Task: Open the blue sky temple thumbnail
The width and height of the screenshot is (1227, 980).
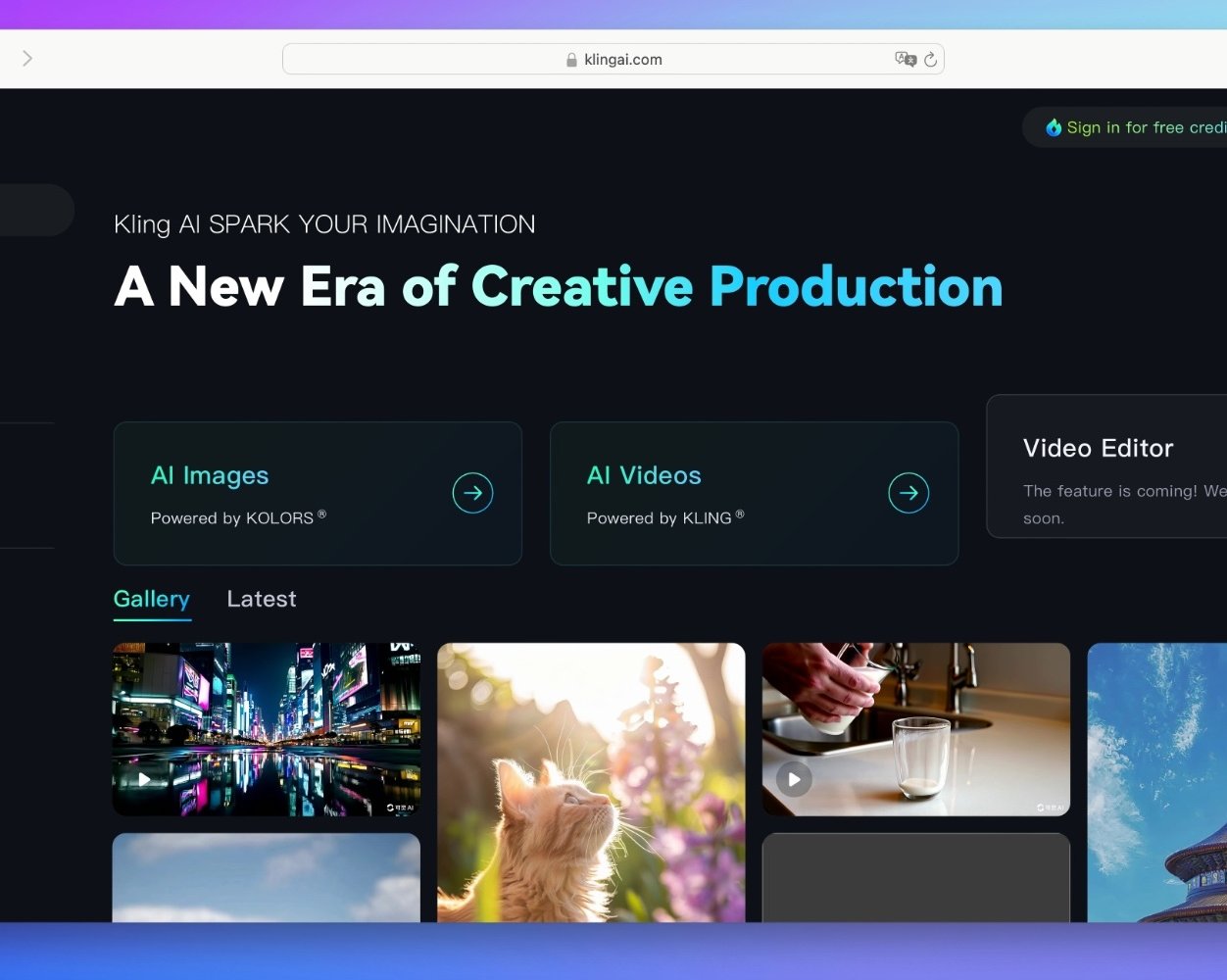Action: (x=1157, y=782)
